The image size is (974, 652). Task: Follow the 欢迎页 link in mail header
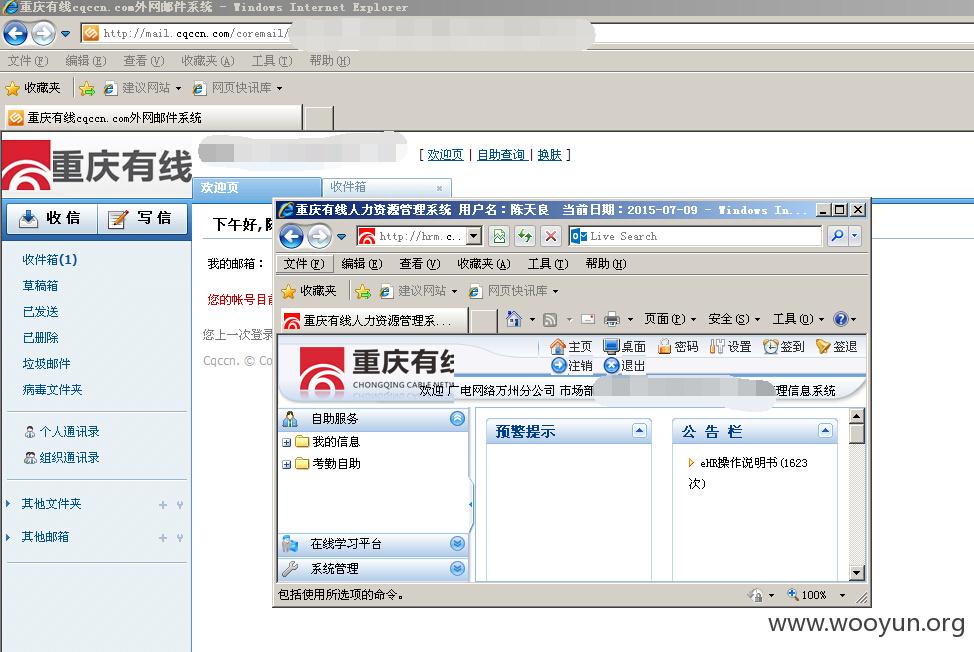445,155
